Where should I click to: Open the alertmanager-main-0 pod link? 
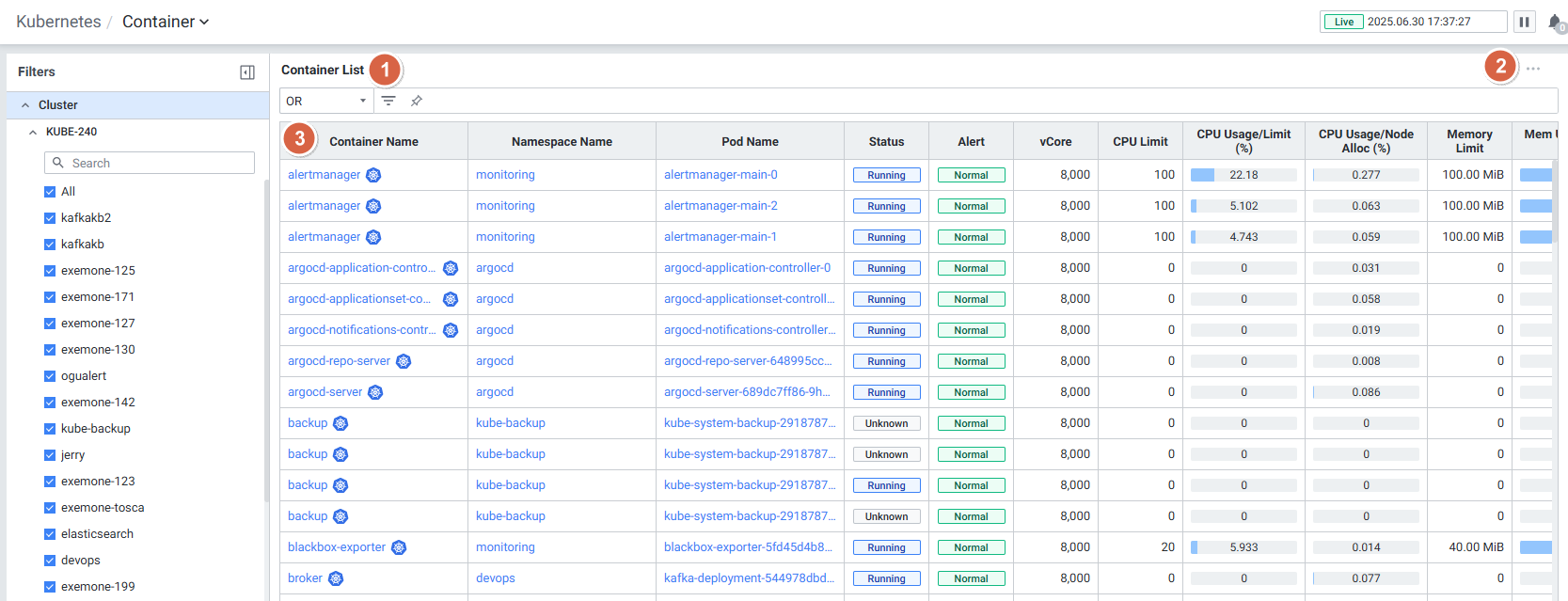click(x=721, y=175)
